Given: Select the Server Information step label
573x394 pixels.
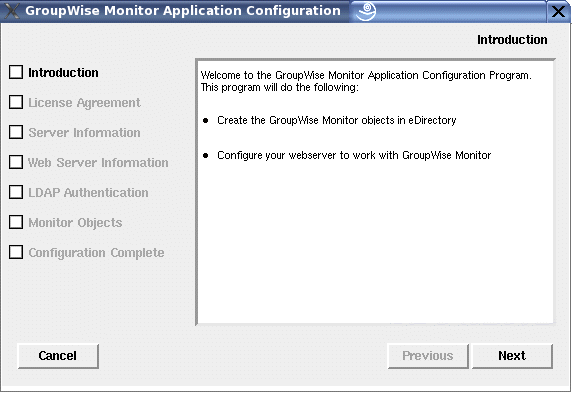Looking at the screenshot, I should click(x=84, y=133).
